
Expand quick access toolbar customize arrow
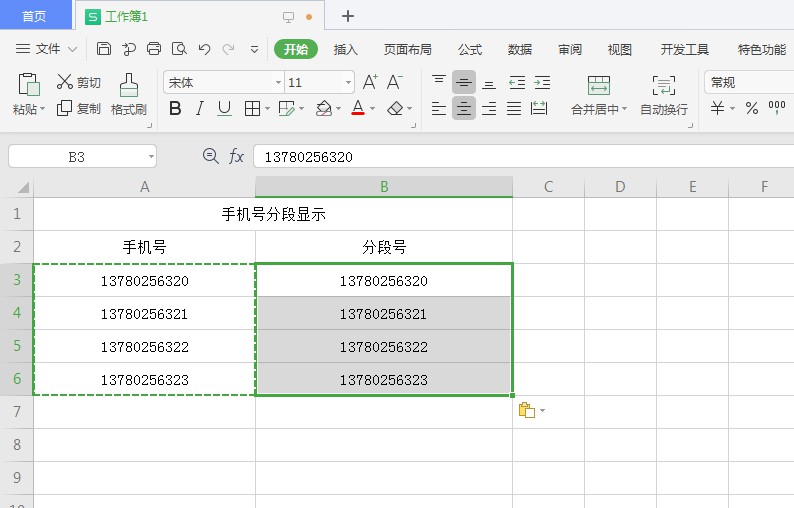point(254,49)
